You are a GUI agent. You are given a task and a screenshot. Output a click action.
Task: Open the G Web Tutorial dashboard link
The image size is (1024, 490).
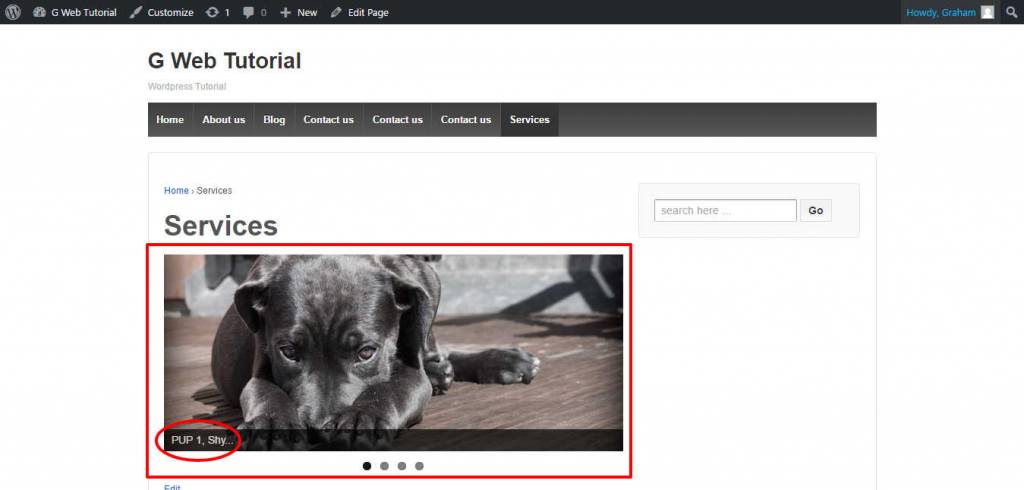pyautogui.click(x=74, y=12)
